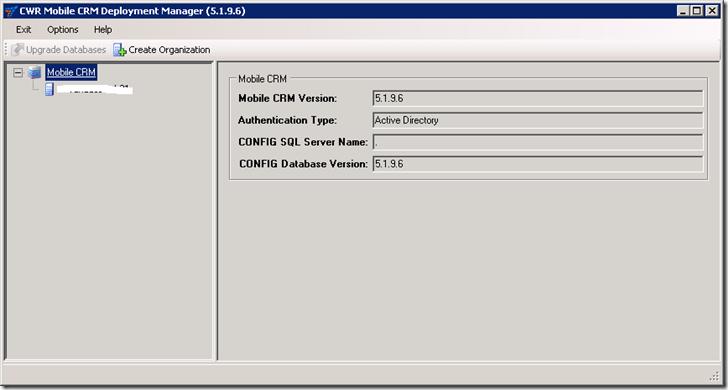Image resolution: width=728 pixels, height=390 pixels.
Task: Click the toolbar grip handle
Action: (6, 50)
